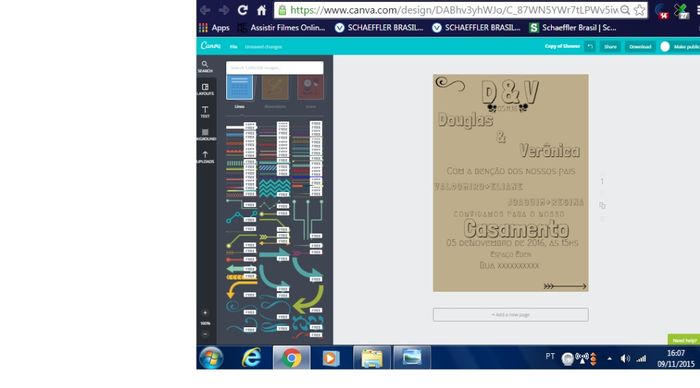
Task: Click the Canva logo
Action: (210, 46)
